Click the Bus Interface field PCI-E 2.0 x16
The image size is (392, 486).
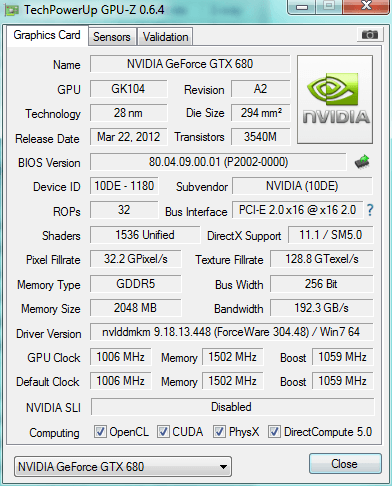click(297, 210)
